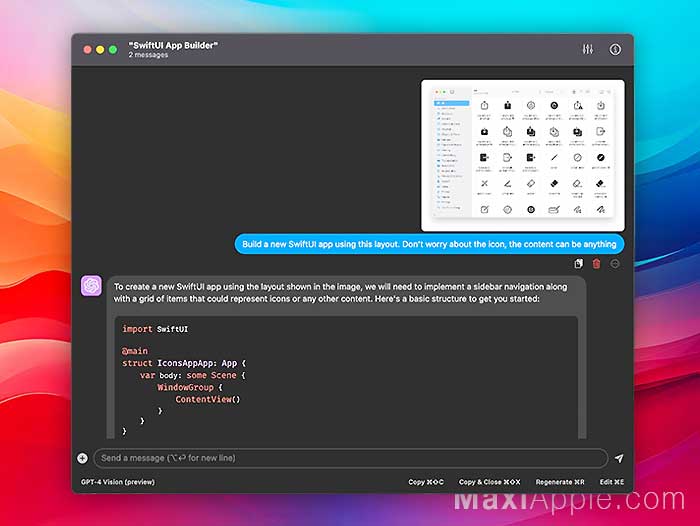Click the "@main" code line
700x526 pixels.
click(134, 351)
